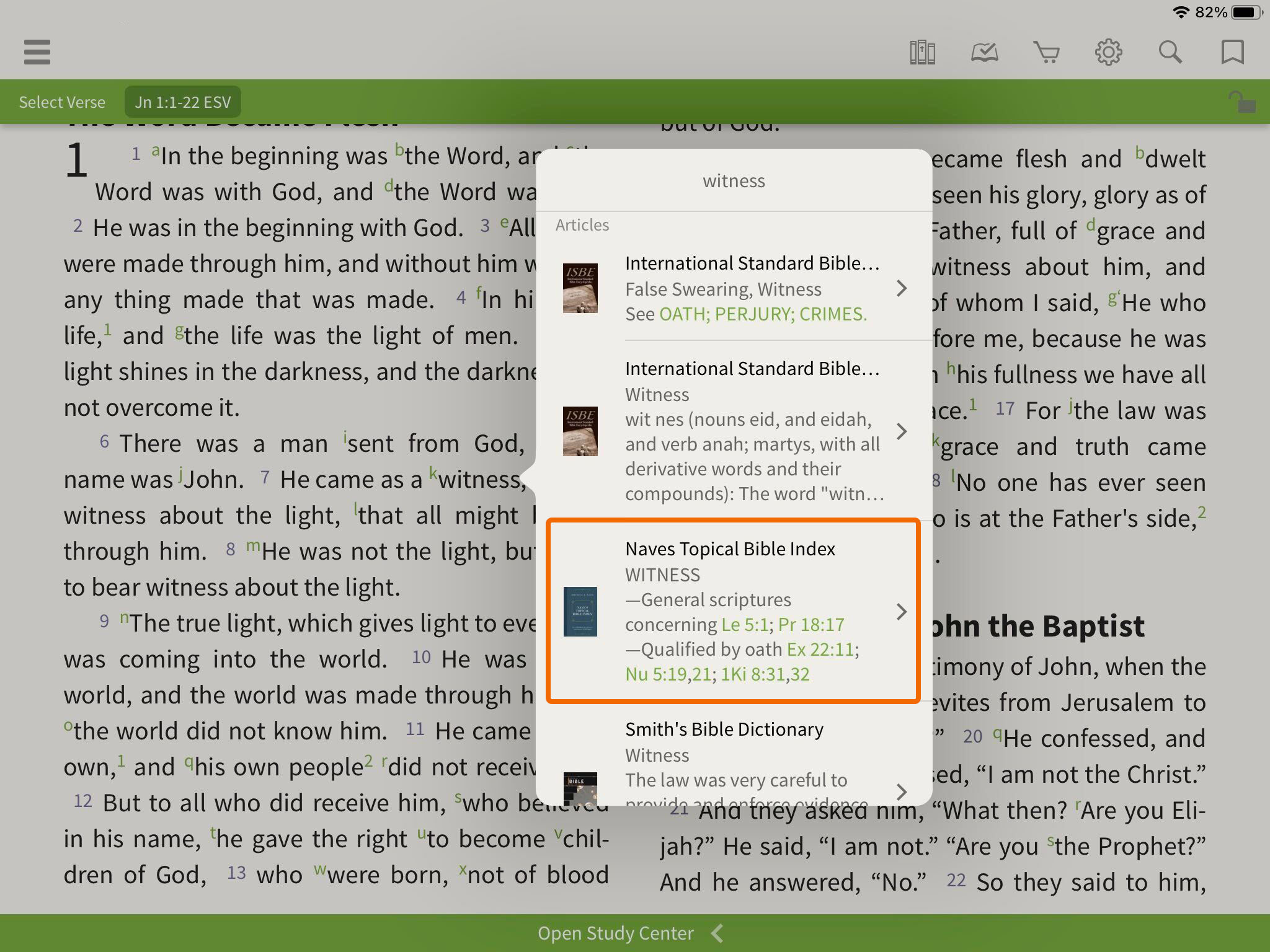Open the hamburger main menu
1270x952 pixels.
[x=37, y=52]
